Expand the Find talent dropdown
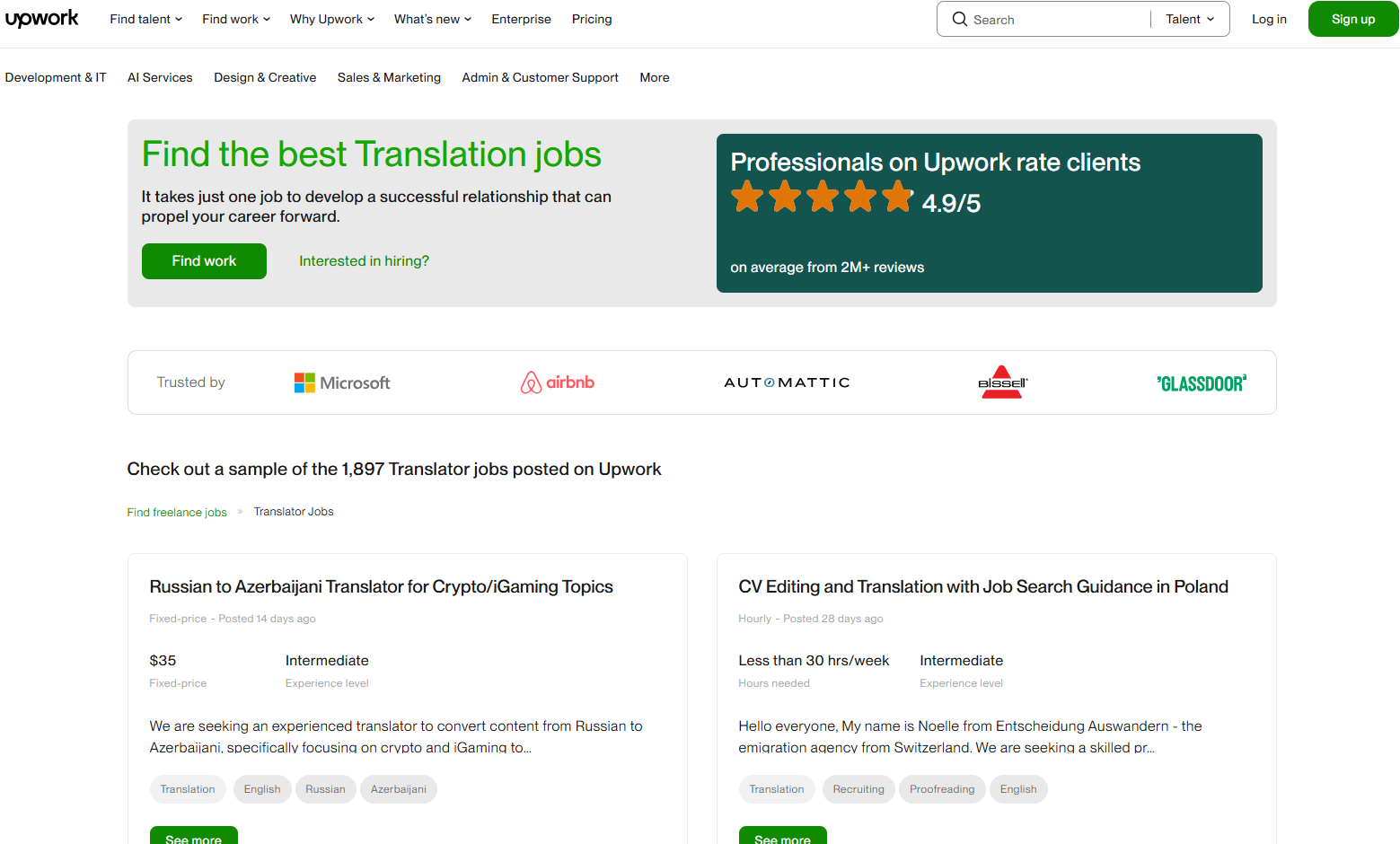This screenshot has width=1400, height=844. [145, 19]
